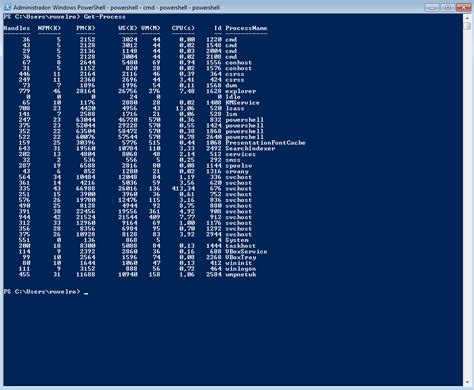474x390 pixels.
Task: Click the Handles value 944
Action: coord(24,217)
